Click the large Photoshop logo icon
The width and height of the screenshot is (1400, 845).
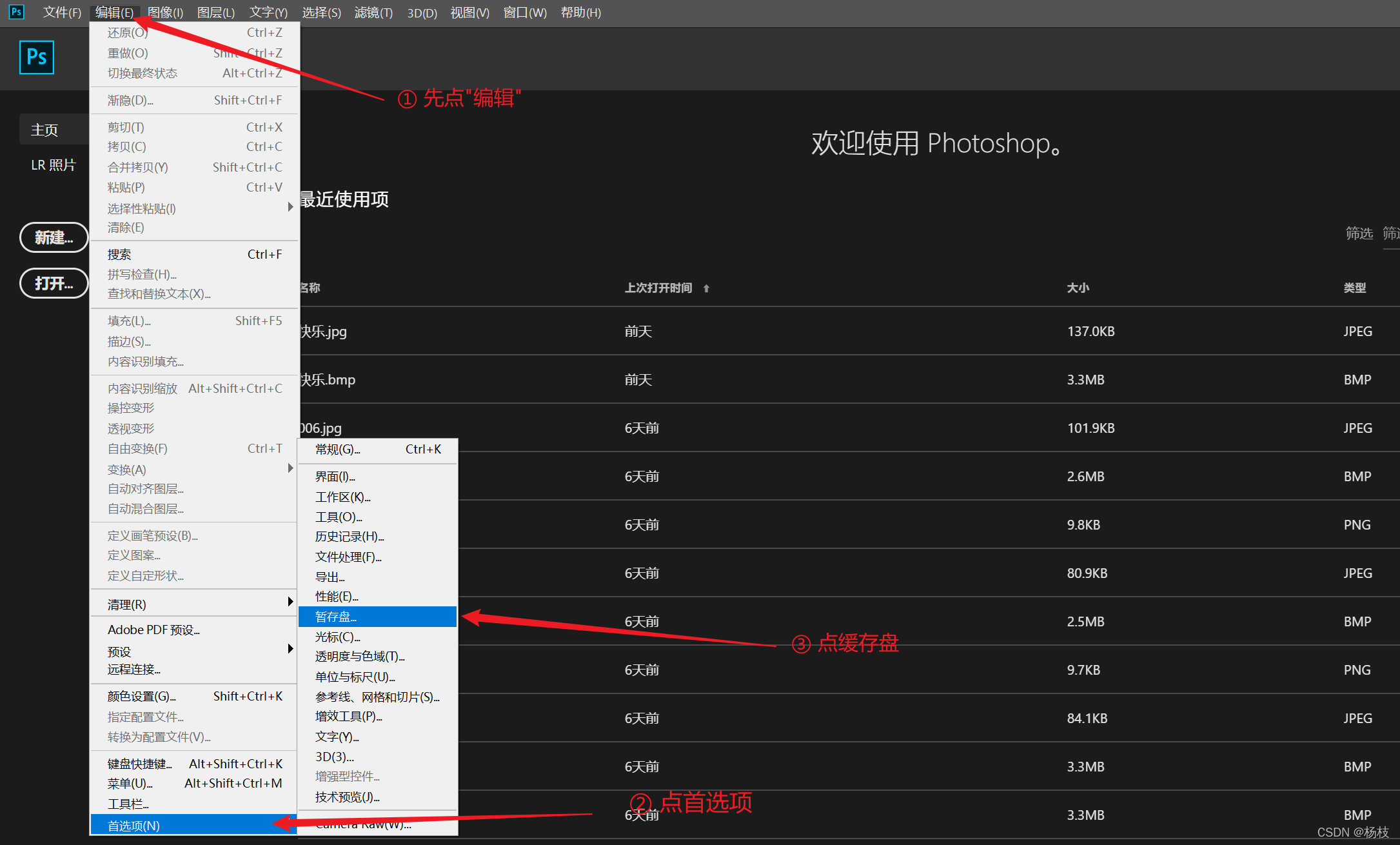[37, 57]
